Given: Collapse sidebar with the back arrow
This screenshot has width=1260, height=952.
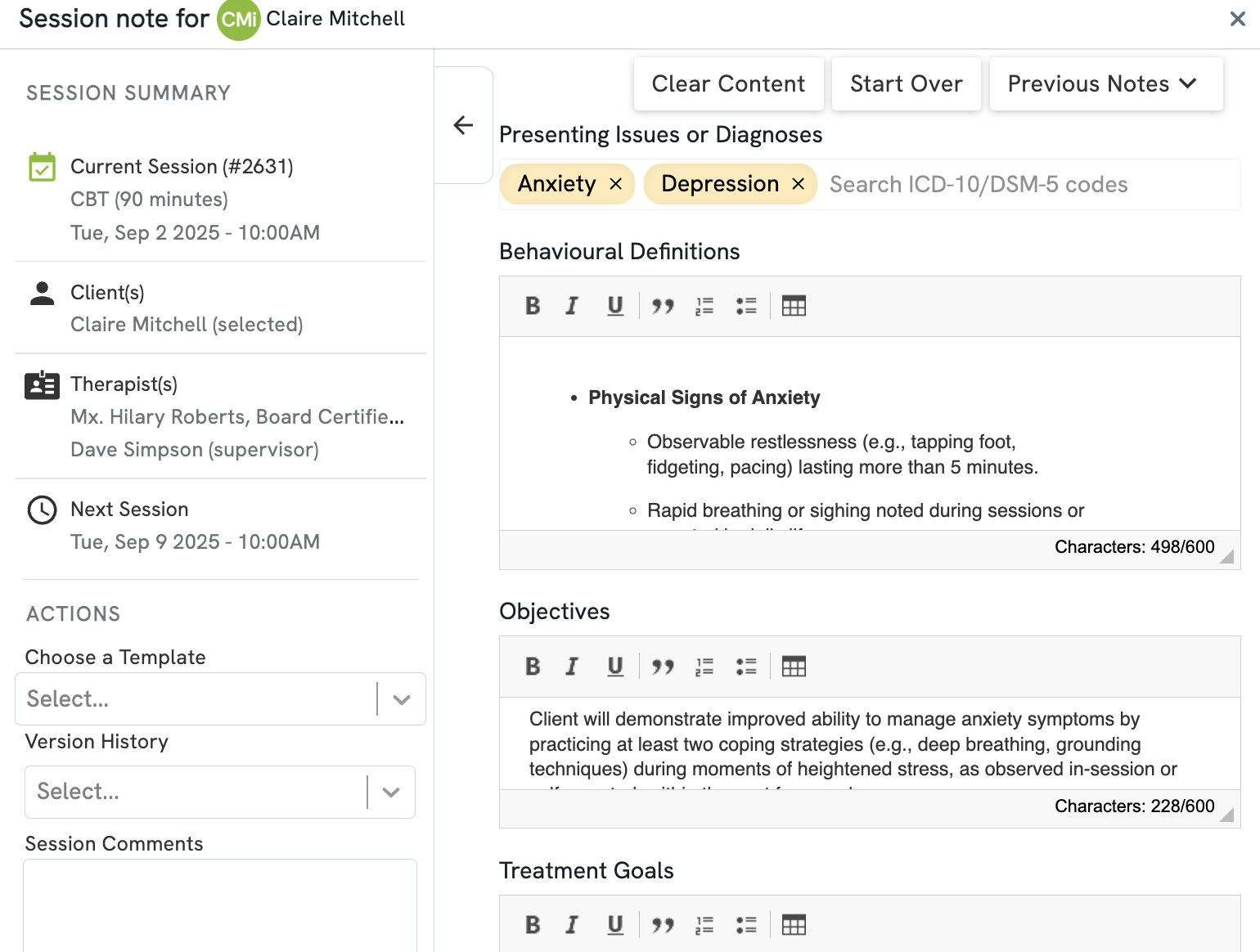Looking at the screenshot, I should (x=463, y=125).
